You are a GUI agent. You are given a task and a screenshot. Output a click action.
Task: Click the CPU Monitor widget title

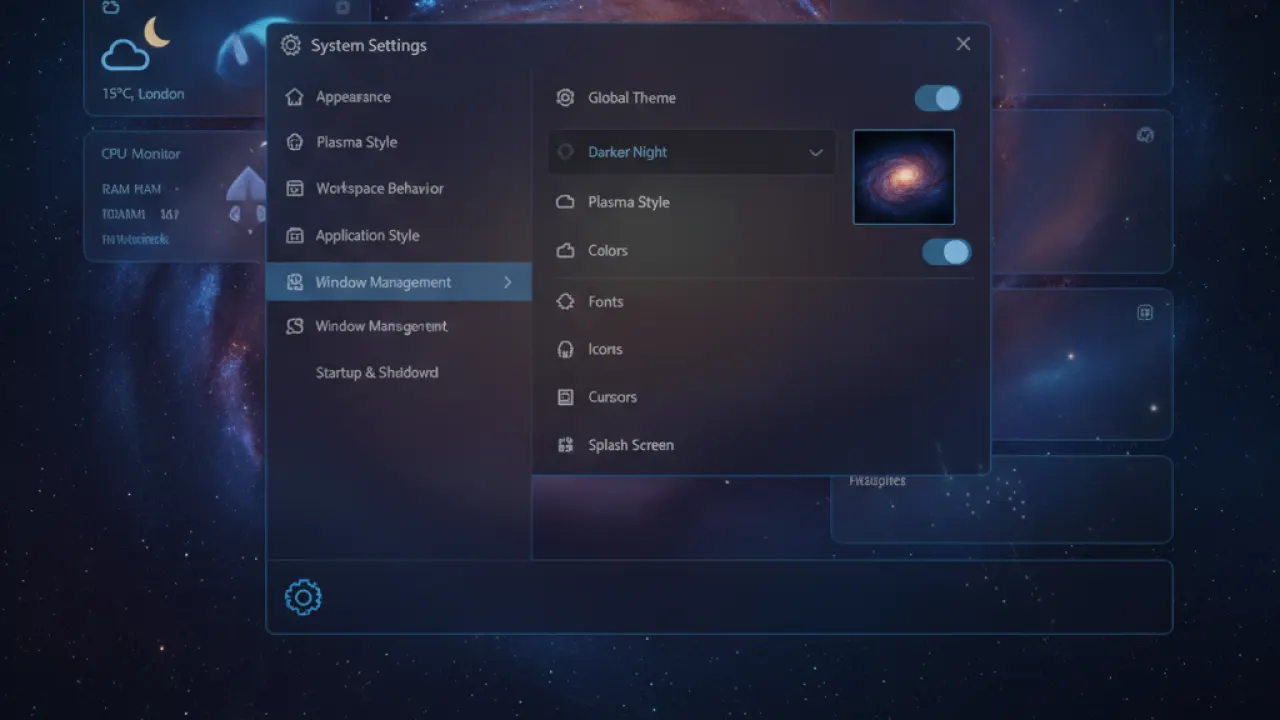point(141,154)
